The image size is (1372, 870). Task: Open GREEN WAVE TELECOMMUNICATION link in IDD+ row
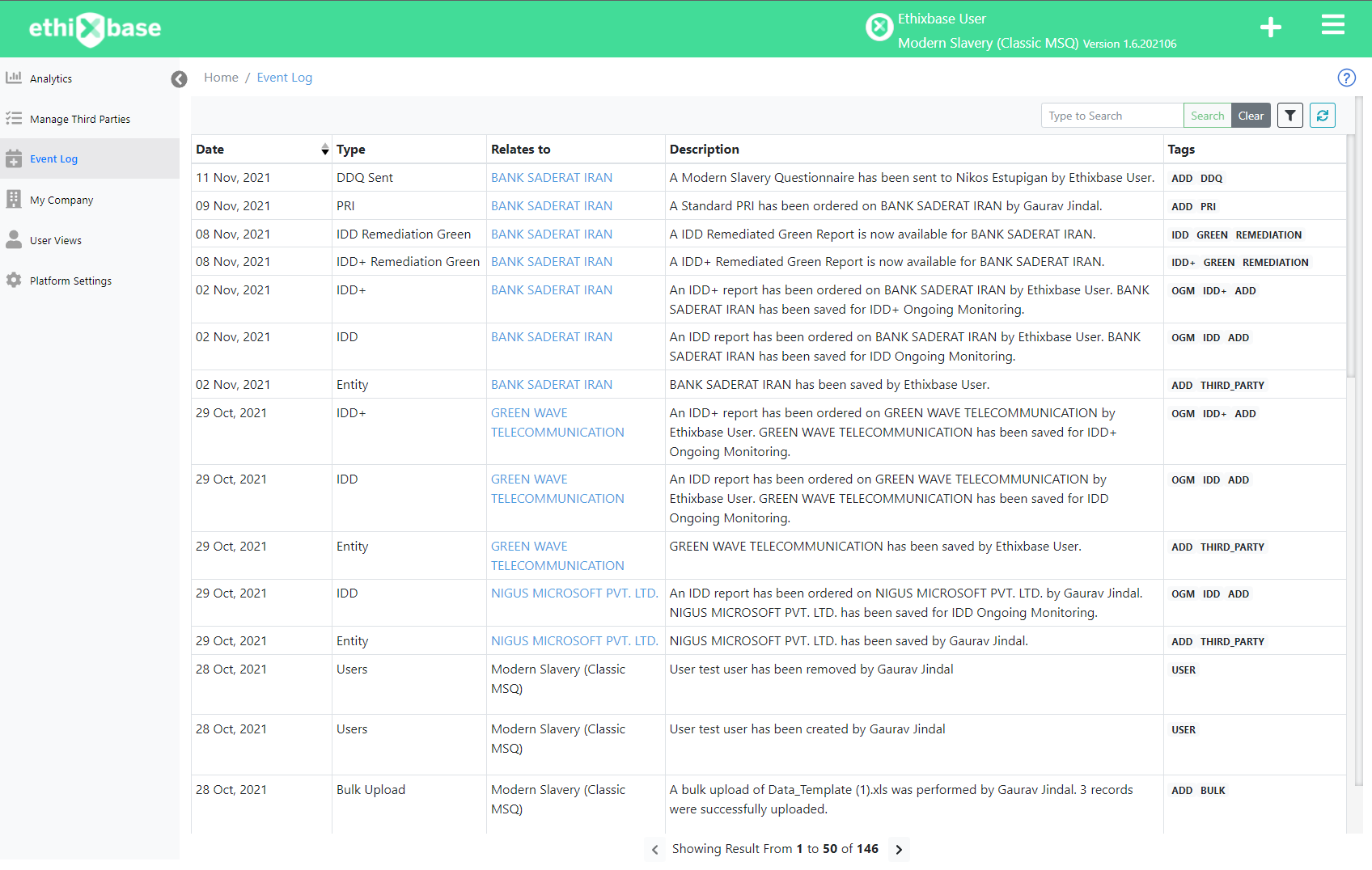click(557, 423)
